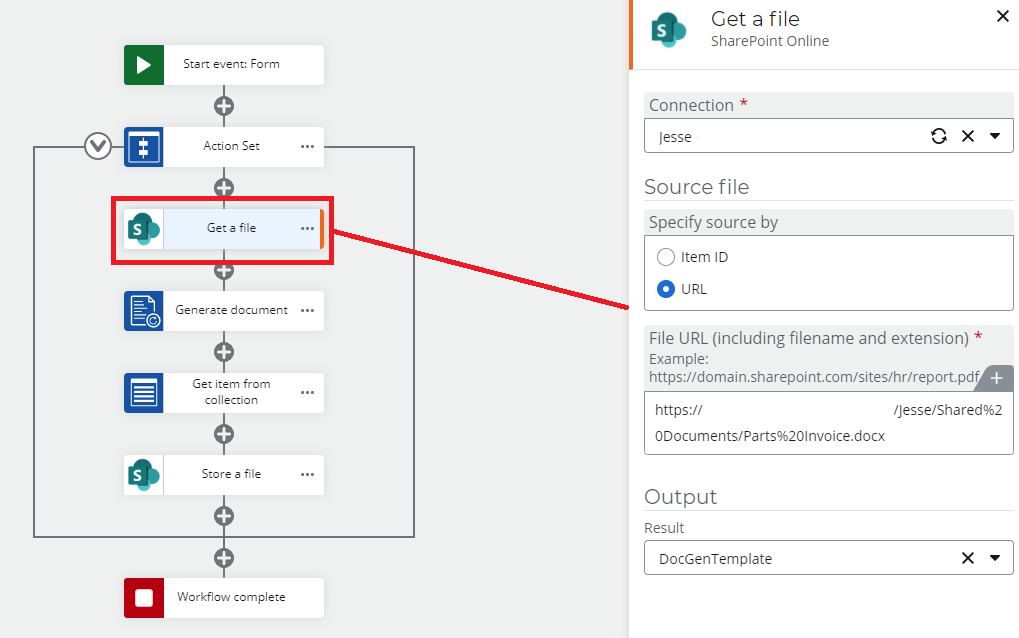Collapse the Action Set branch

pyautogui.click(x=97, y=146)
